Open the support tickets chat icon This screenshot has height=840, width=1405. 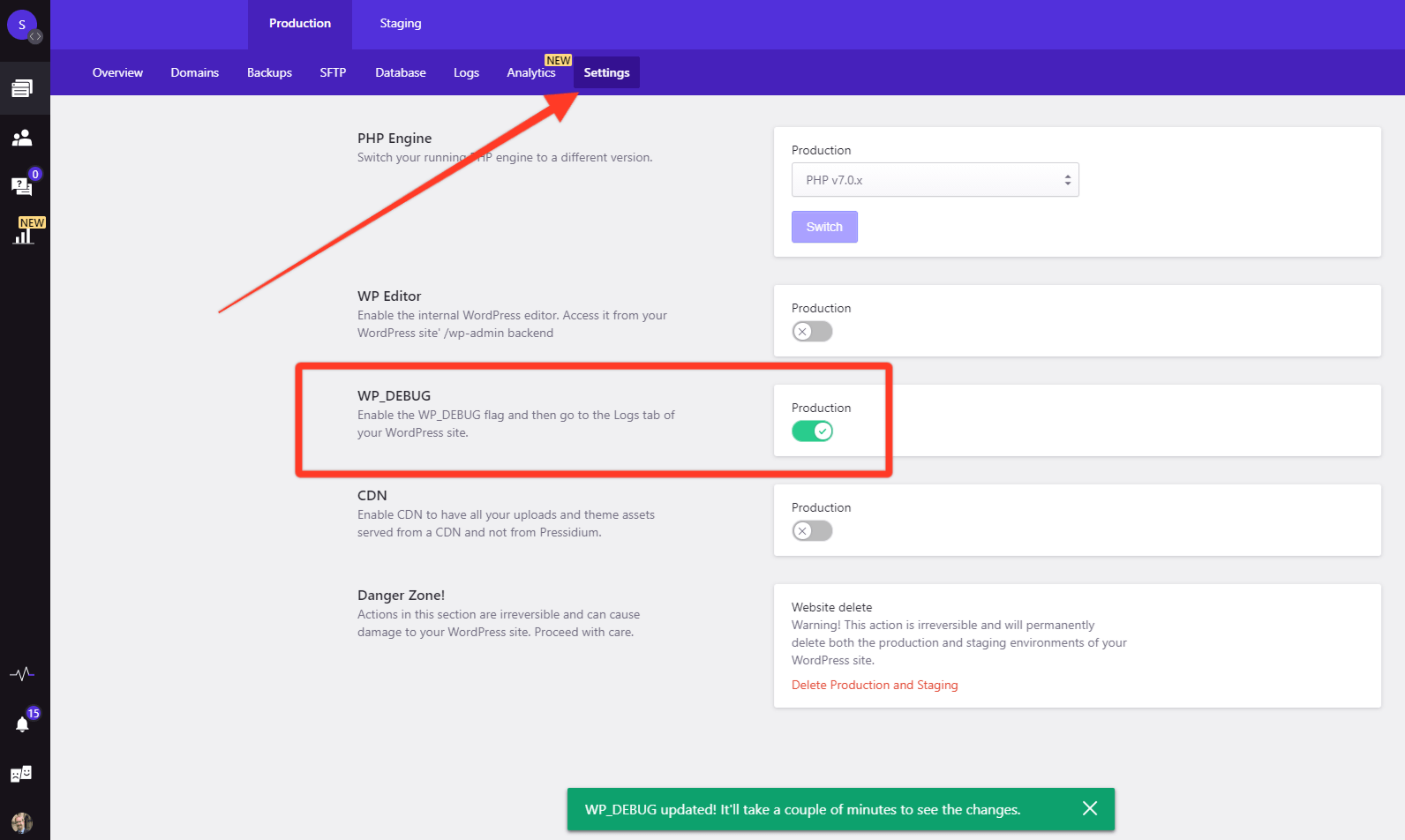coord(22,185)
